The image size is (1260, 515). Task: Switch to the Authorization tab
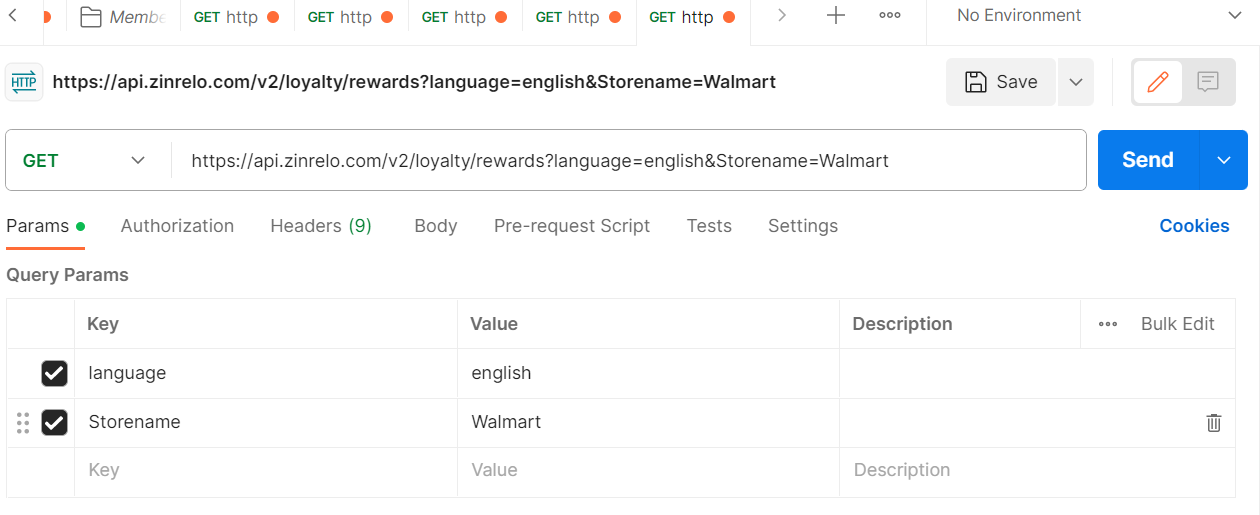(x=177, y=226)
